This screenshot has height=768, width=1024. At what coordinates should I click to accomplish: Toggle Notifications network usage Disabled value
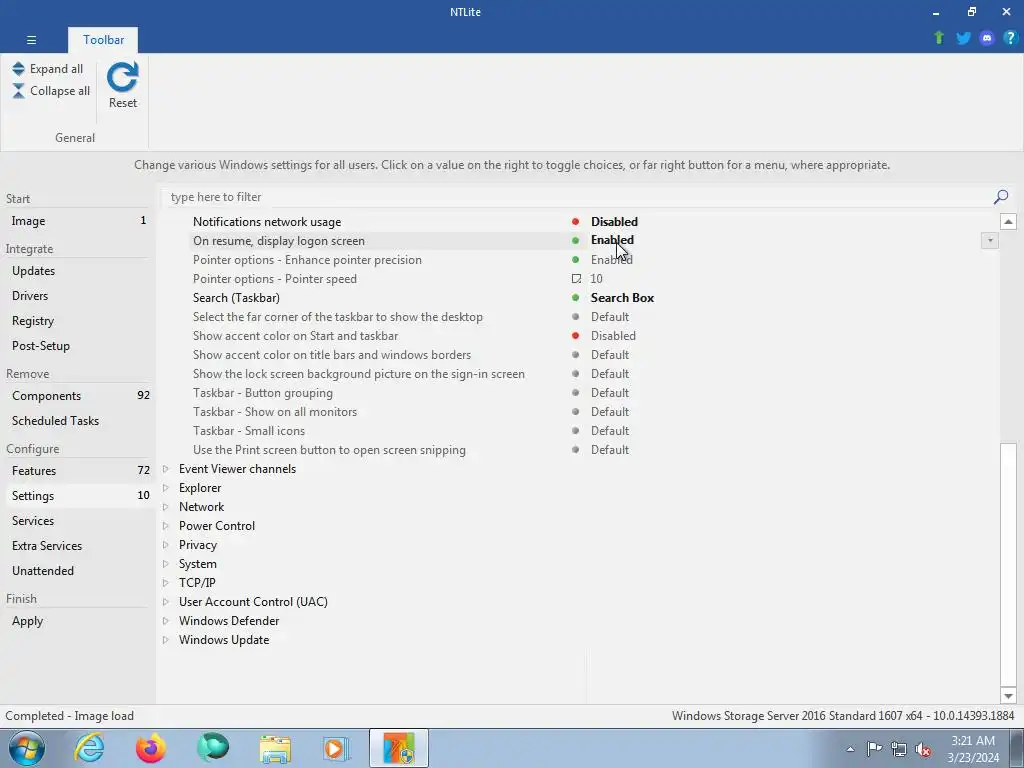pyautogui.click(x=615, y=222)
